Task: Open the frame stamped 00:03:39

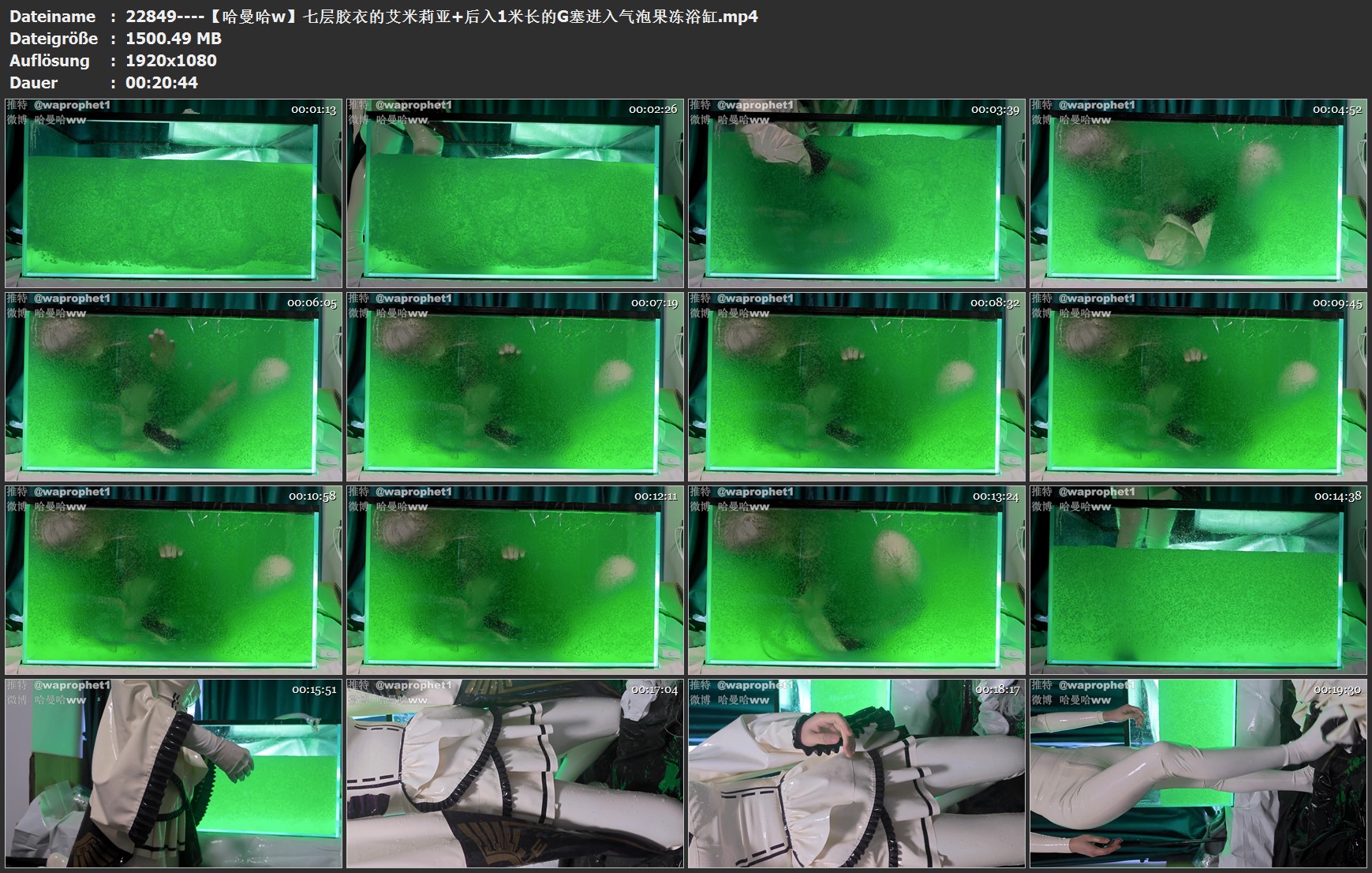Action: pyautogui.click(x=856, y=193)
